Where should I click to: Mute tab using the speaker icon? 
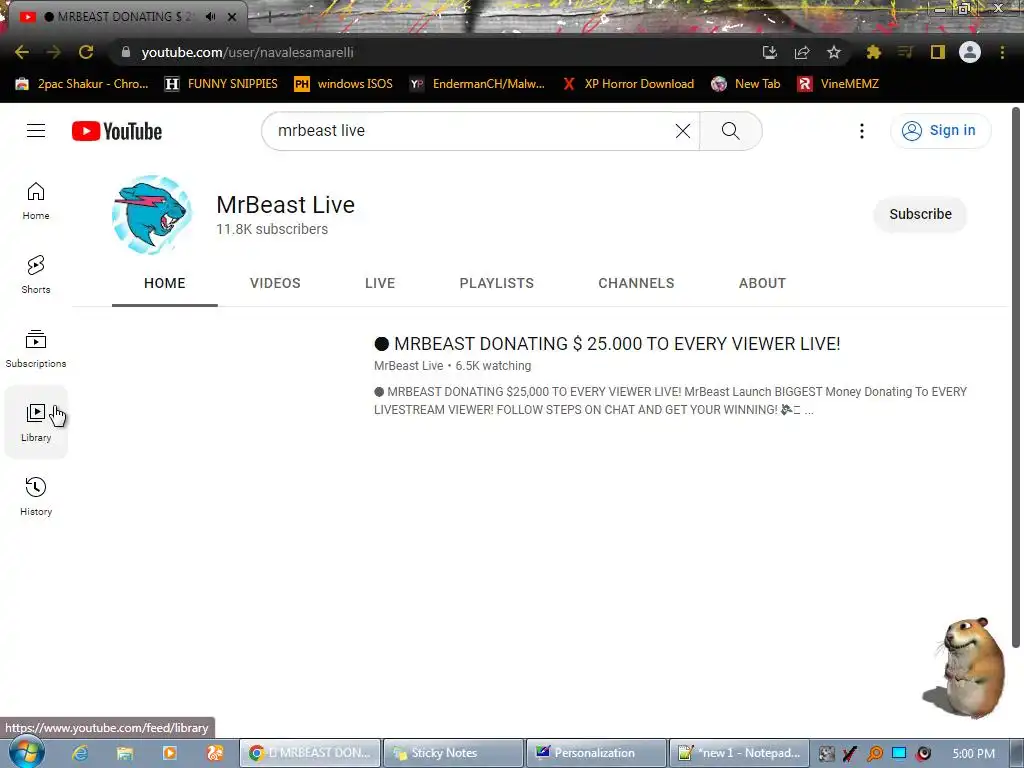click(x=210, y=17)
